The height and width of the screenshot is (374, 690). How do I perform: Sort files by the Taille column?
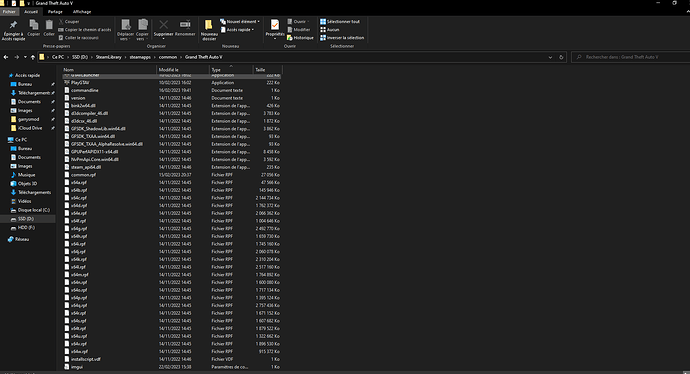267,70
